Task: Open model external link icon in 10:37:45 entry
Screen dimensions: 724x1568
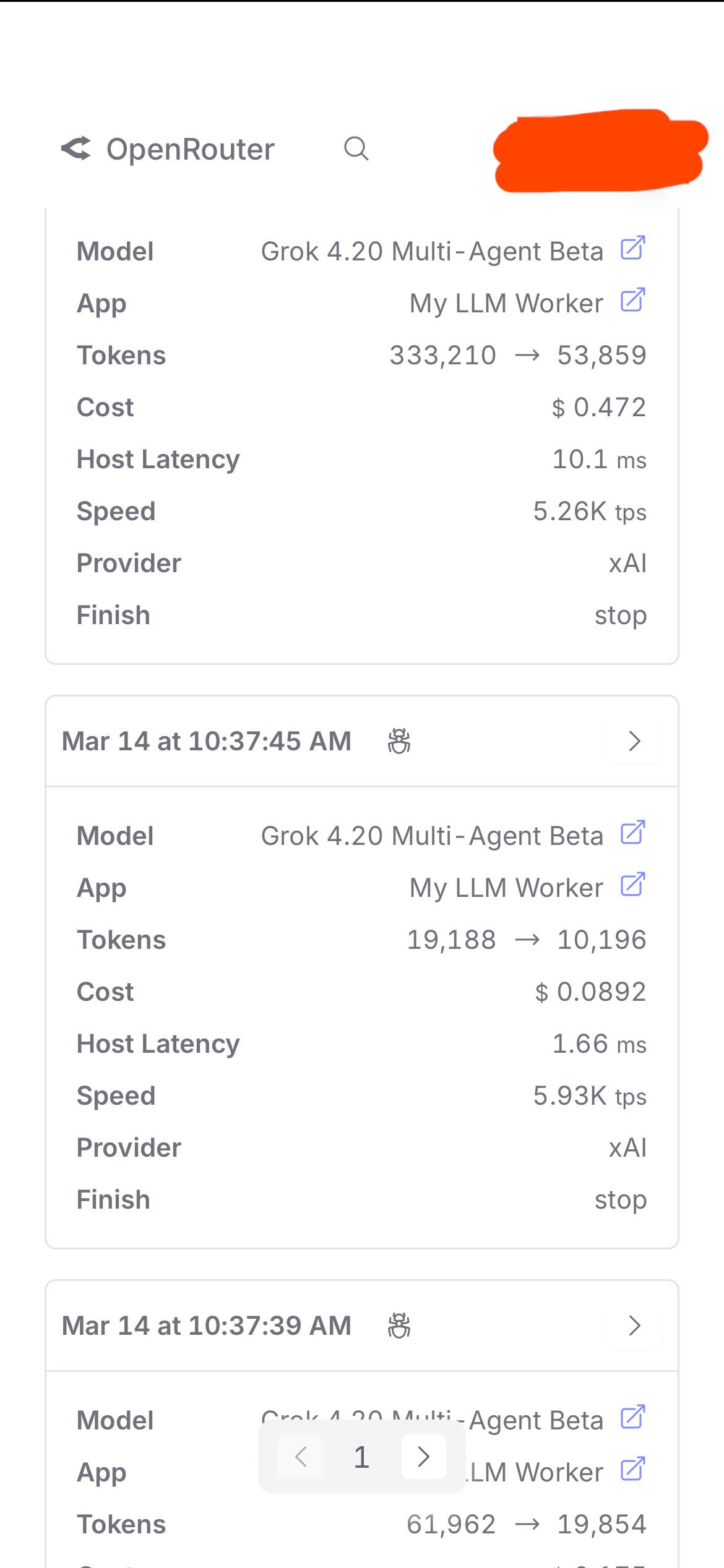Action: (632, 833)
